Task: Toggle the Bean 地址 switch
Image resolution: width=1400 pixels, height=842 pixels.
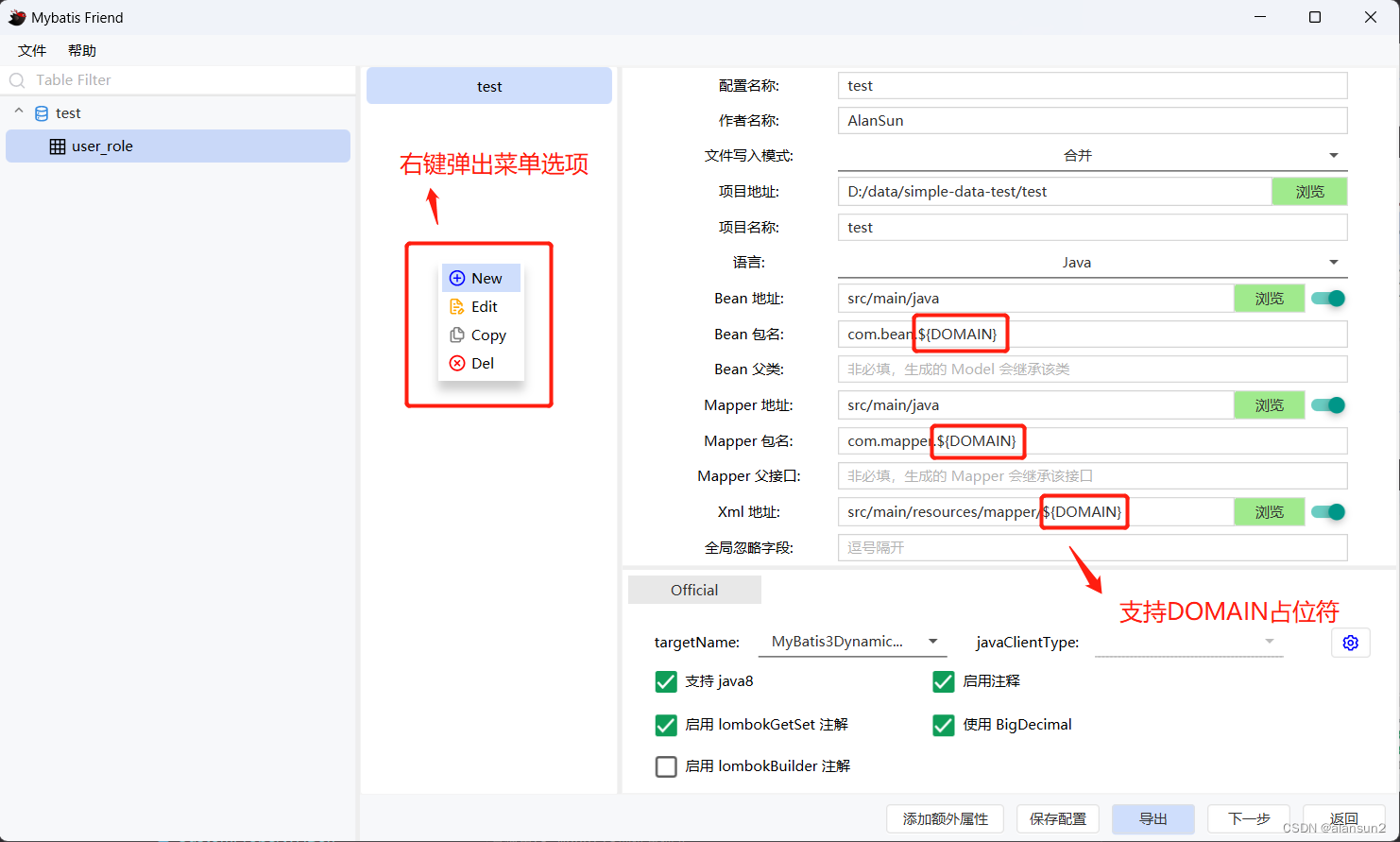Action: pyautogui.click(x=1328, y=299)
